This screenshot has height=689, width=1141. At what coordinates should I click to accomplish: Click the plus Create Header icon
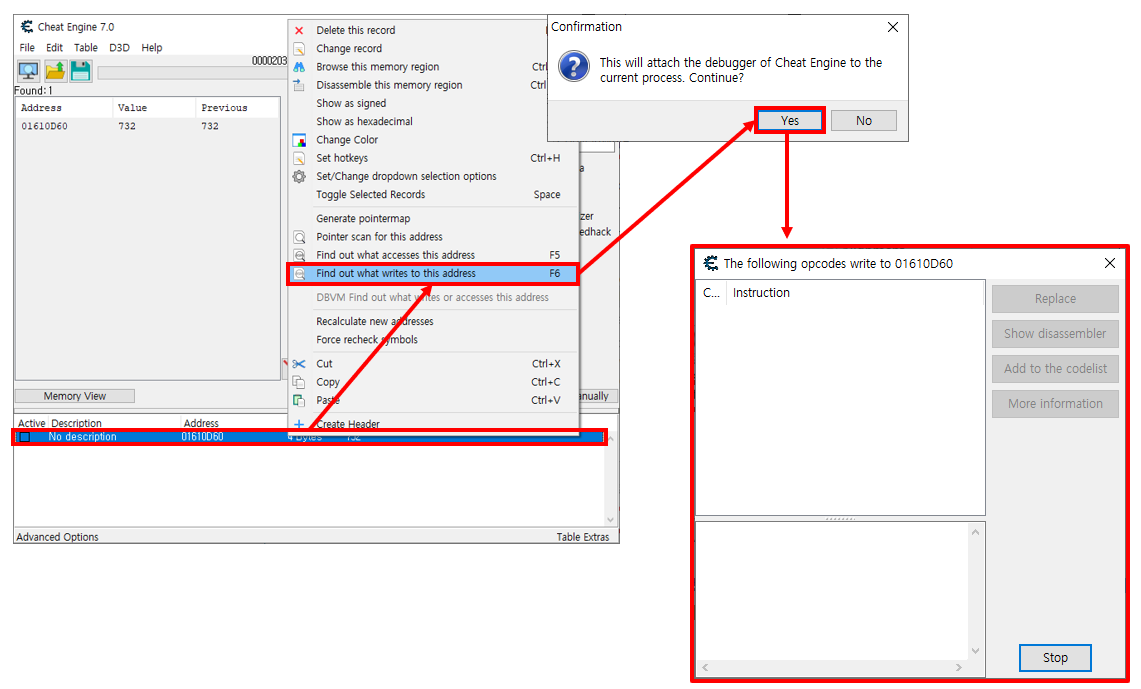(299, 423)
